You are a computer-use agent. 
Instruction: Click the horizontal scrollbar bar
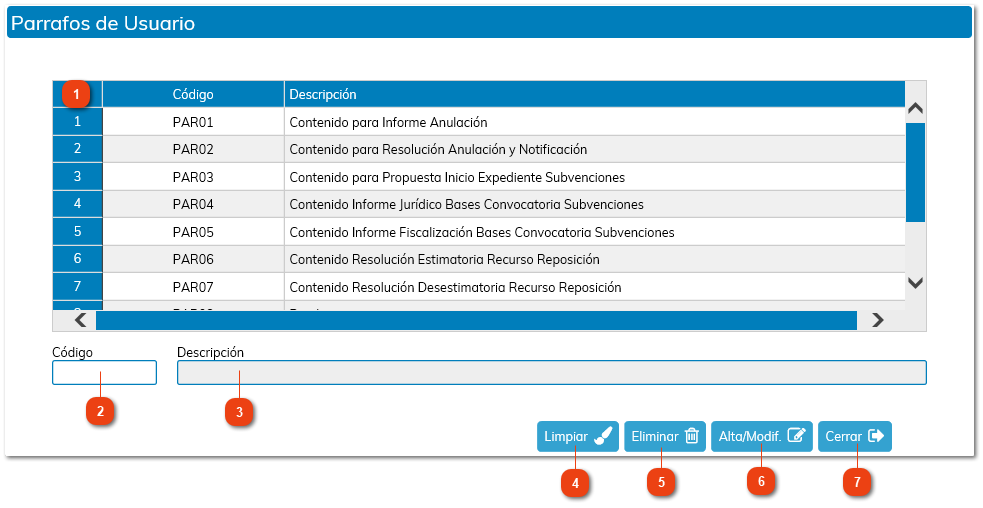pyautogui.click(x=476, y=320)
